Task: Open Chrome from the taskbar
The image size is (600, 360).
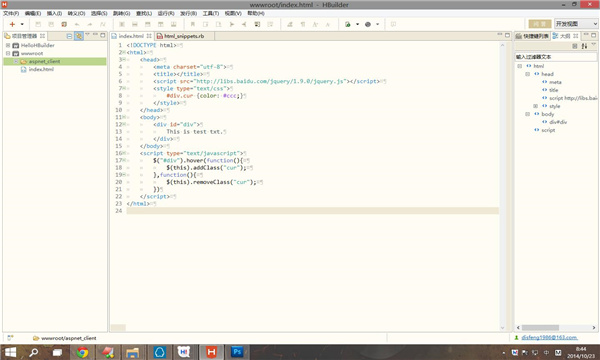Action: (x=82, y=352)
